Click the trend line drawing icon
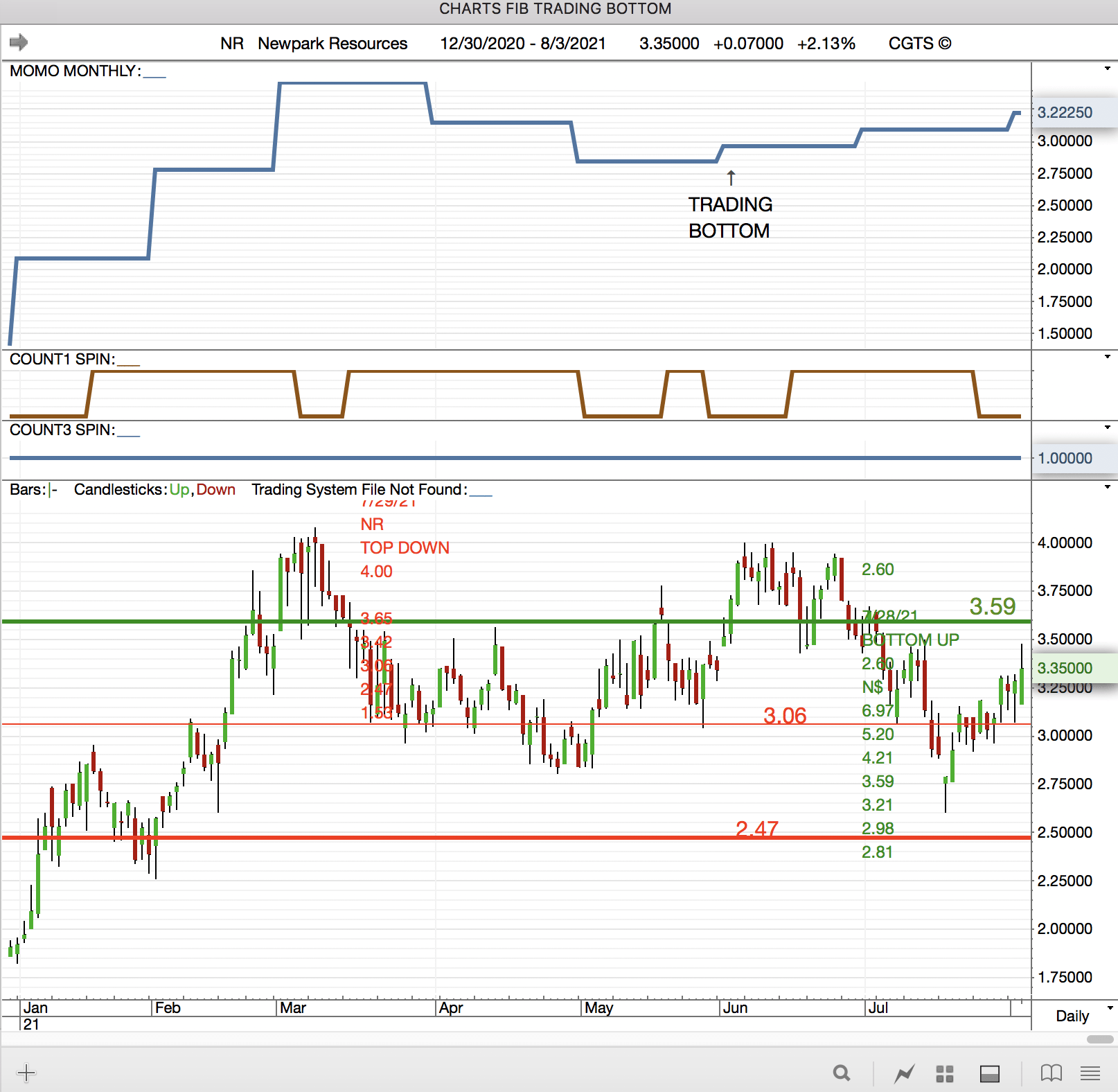The height and width of the screenshot is (1092, 1118). click(x=904, y=1073)
